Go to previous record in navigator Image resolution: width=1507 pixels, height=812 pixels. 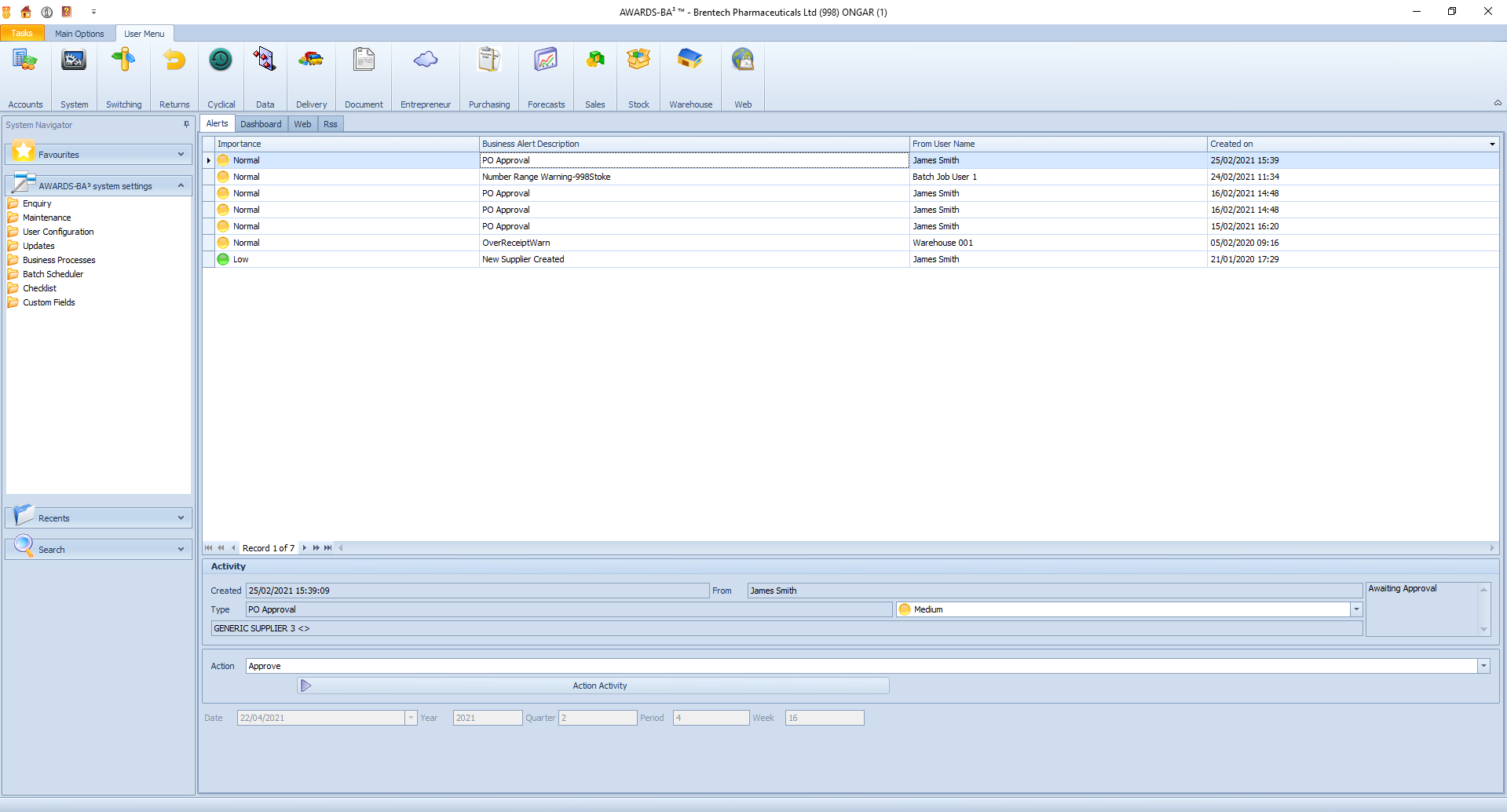[x=233, y=548]
